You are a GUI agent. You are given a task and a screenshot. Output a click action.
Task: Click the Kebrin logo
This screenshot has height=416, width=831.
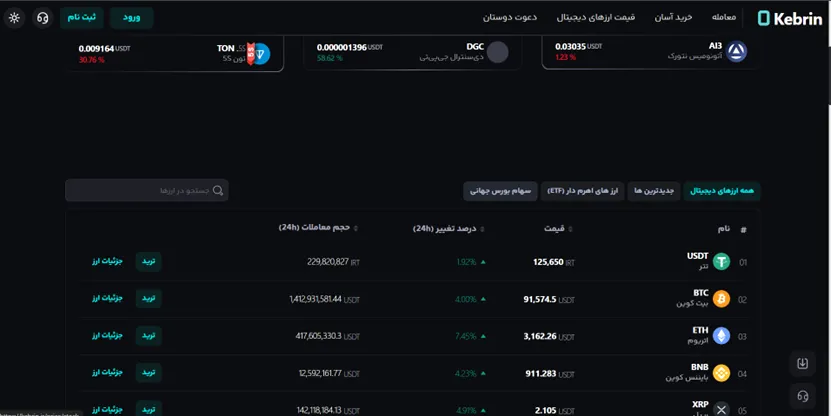point(790,19)
